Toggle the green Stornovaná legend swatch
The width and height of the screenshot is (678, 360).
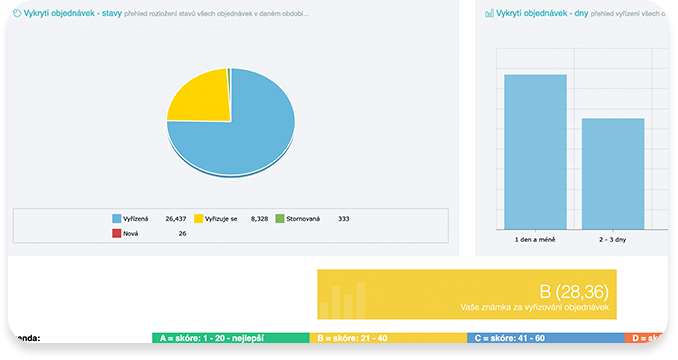[280, 219]
